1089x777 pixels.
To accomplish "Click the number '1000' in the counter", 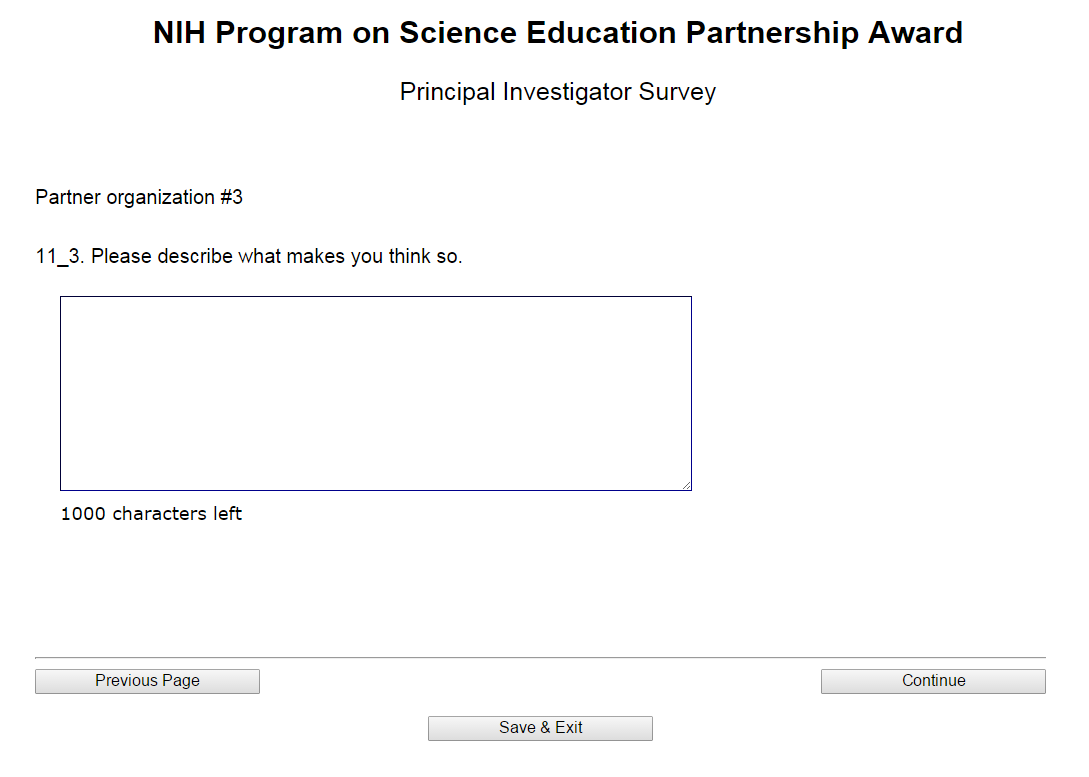I will pyautogui.click(x=84, y=514).
